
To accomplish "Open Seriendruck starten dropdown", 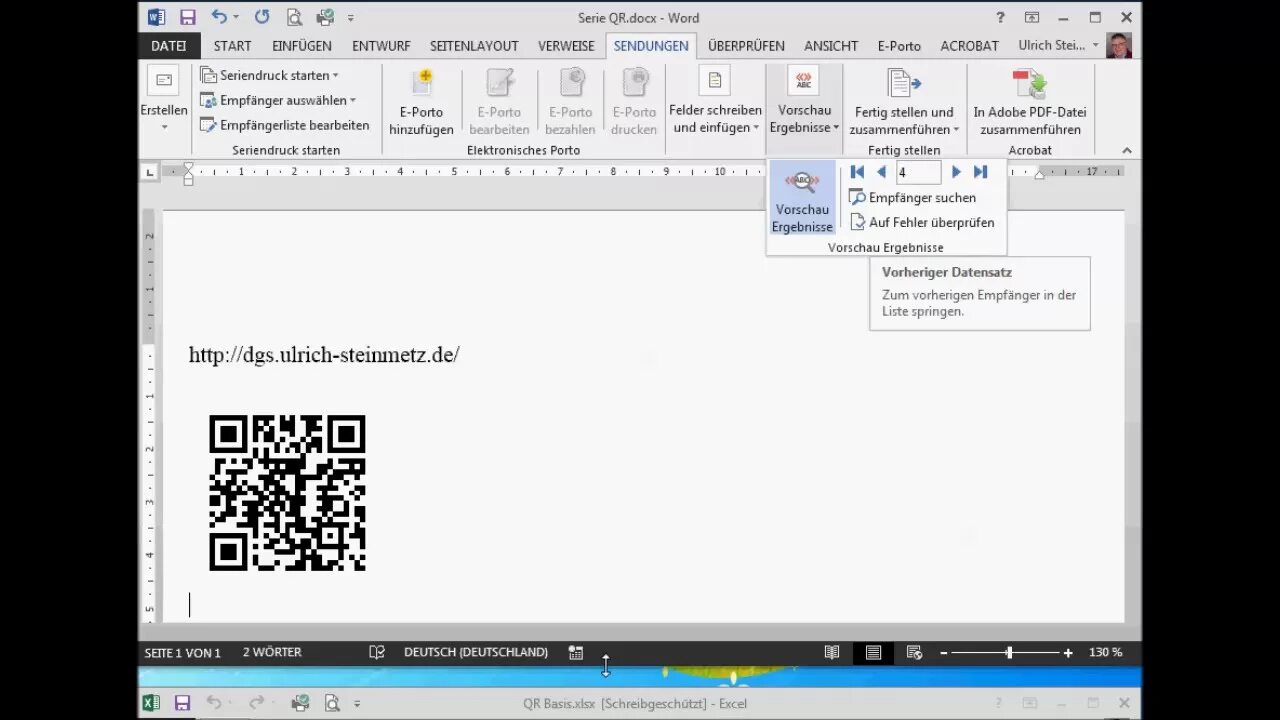I will [269, 75].
